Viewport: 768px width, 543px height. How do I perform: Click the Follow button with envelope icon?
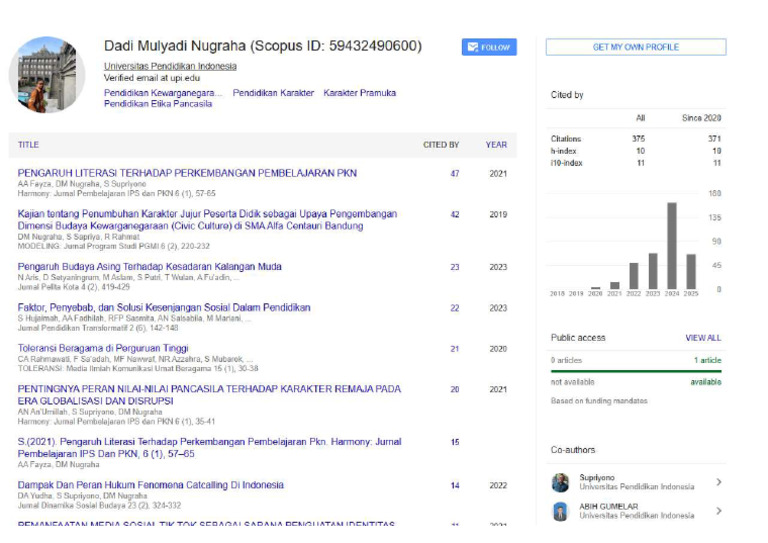click(488, 47)
